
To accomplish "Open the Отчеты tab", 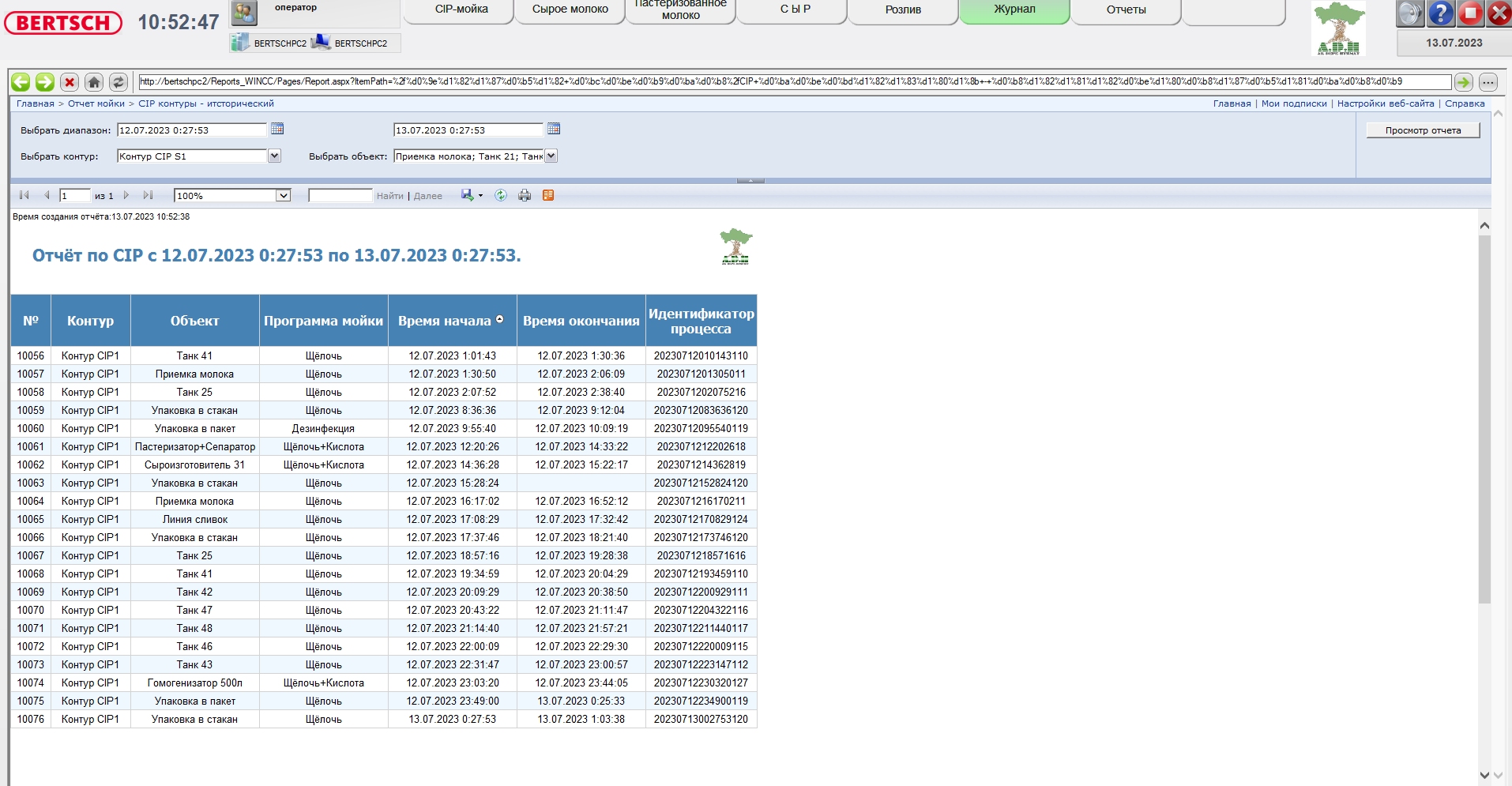I will tap(1126, 10).
